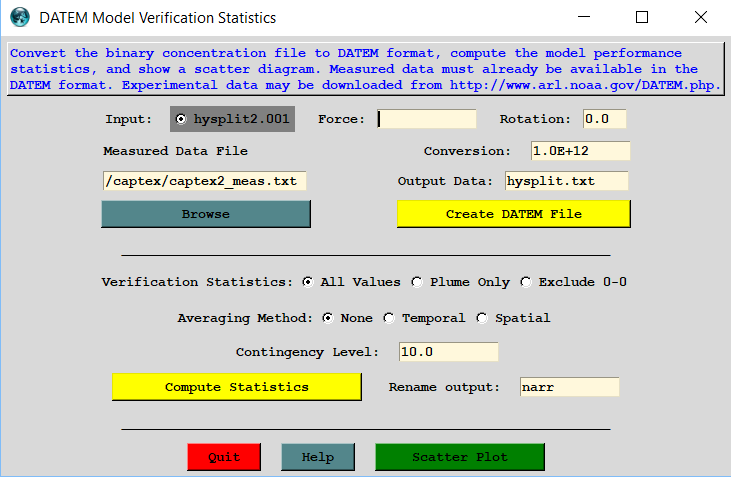Choose Plume Only verification statistics
The height and width of the screenshot is (477, 731).
click(461, 282)
